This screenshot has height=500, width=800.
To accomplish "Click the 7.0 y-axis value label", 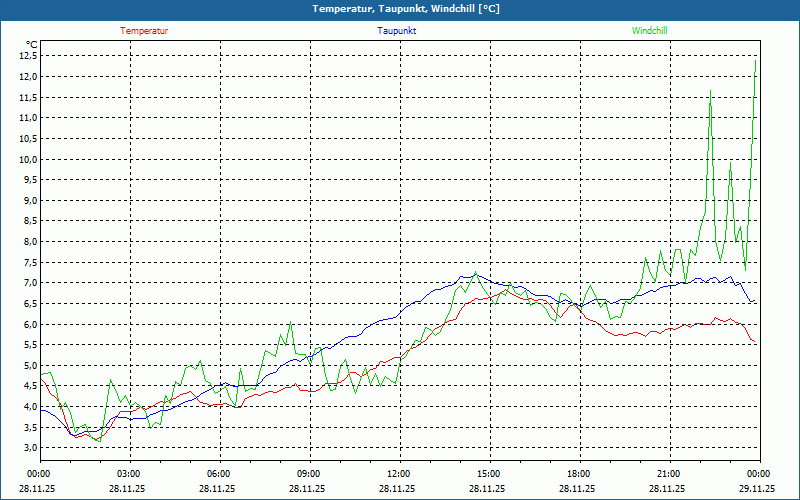I will (x=29, y=283).
